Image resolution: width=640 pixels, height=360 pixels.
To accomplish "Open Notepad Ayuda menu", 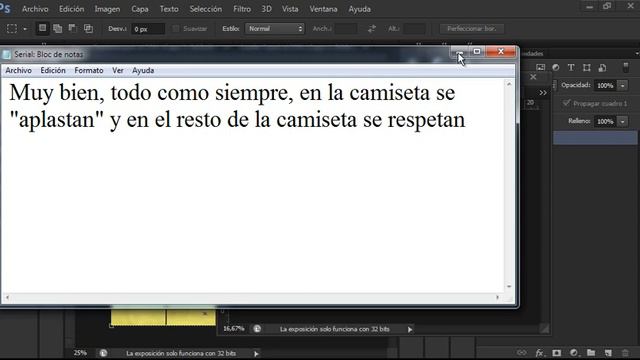I will 143,70.
